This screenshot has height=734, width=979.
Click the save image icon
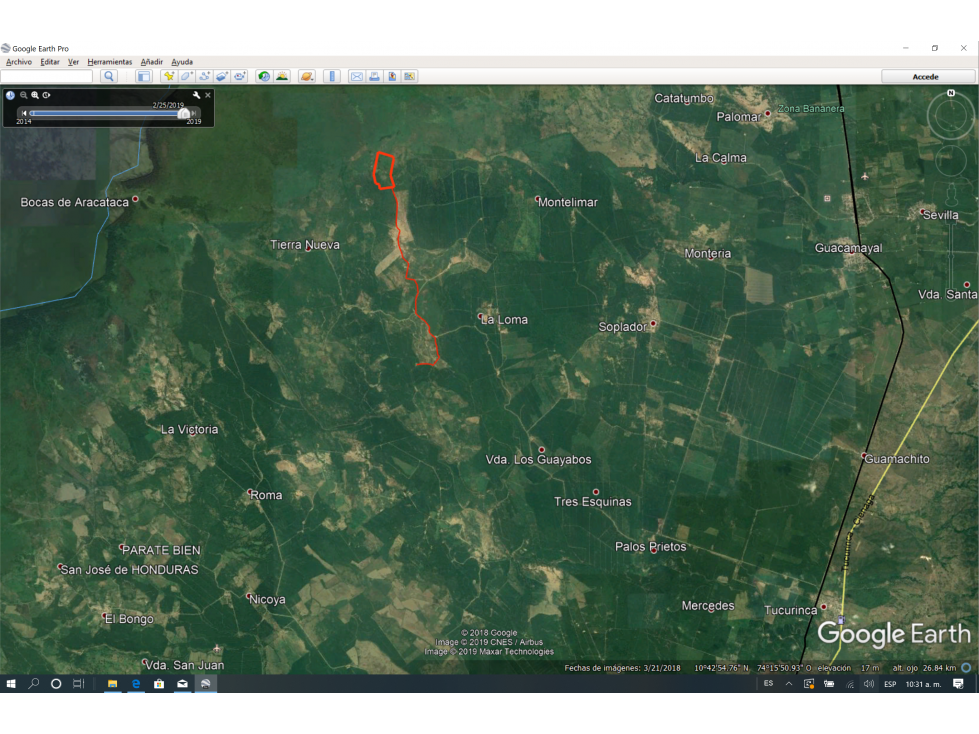pyautogui.click(x=392, y=76)
